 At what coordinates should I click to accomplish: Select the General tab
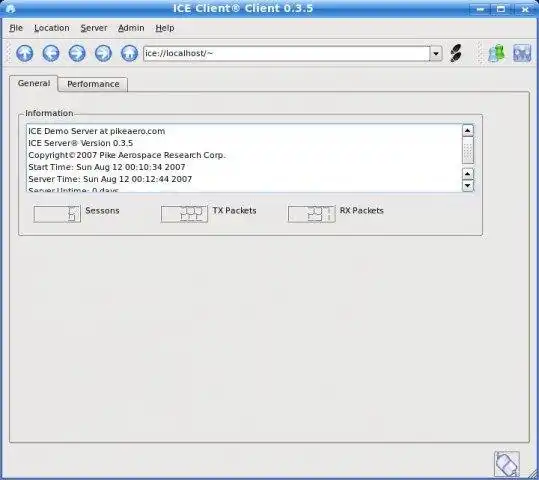[34, 83]
